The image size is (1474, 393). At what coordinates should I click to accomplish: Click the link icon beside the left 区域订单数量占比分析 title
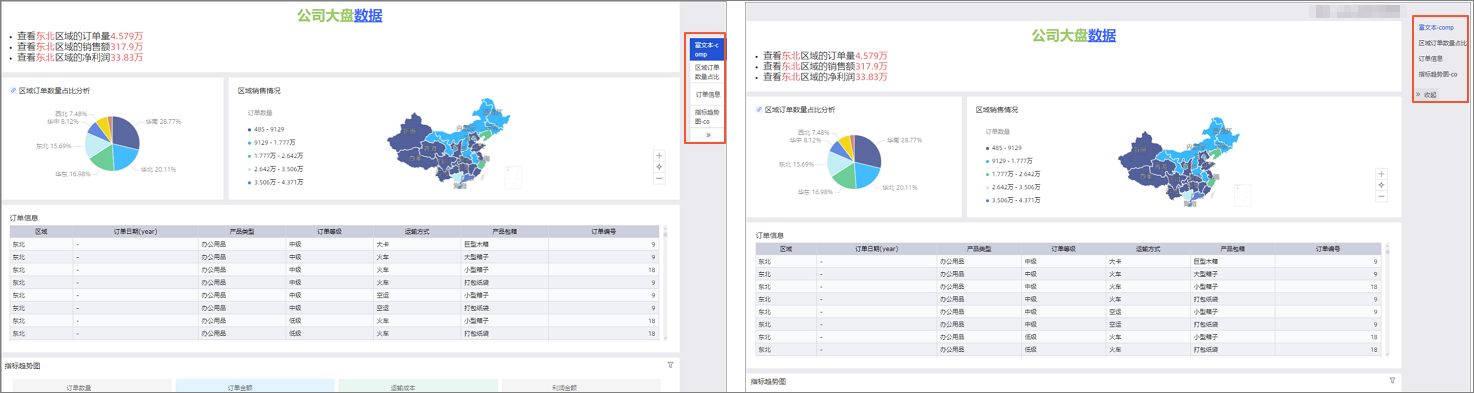coord(13,90)
